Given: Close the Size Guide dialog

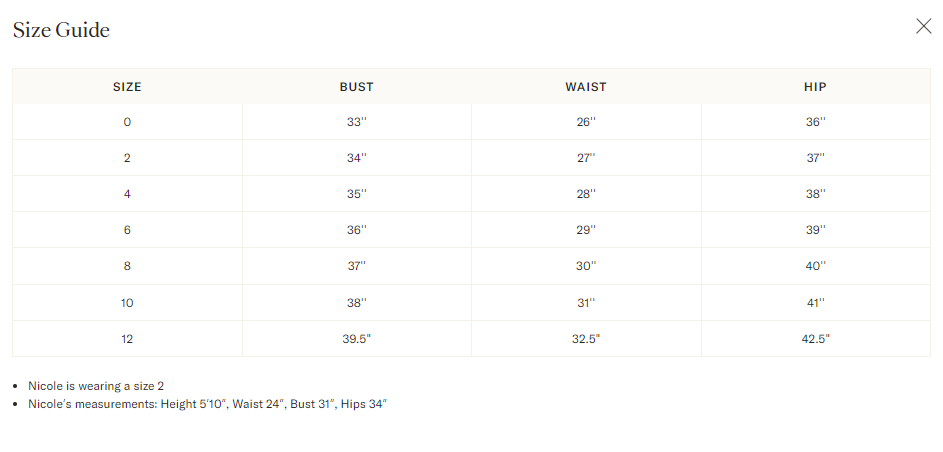Looking at the screenshot, I should click(x=923, y=27).
